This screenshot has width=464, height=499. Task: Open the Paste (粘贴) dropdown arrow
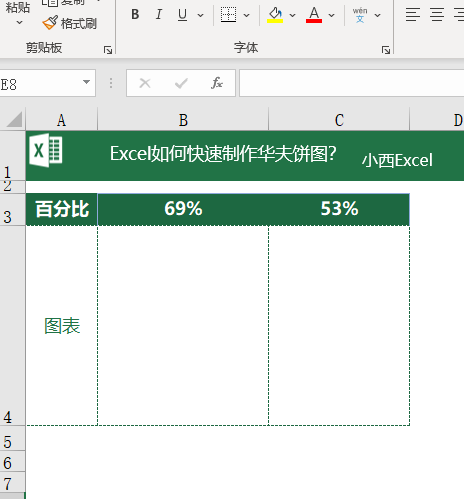(19, 23)
